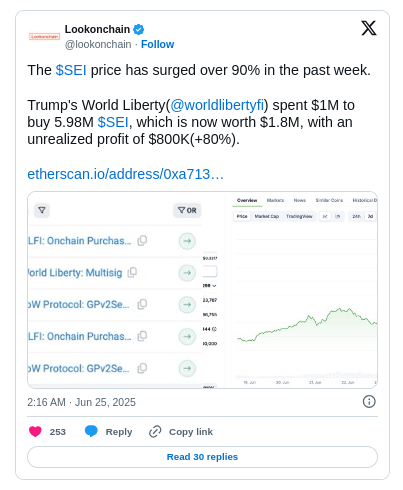
Task: Read 30 replies button
Action: [202, 457]
